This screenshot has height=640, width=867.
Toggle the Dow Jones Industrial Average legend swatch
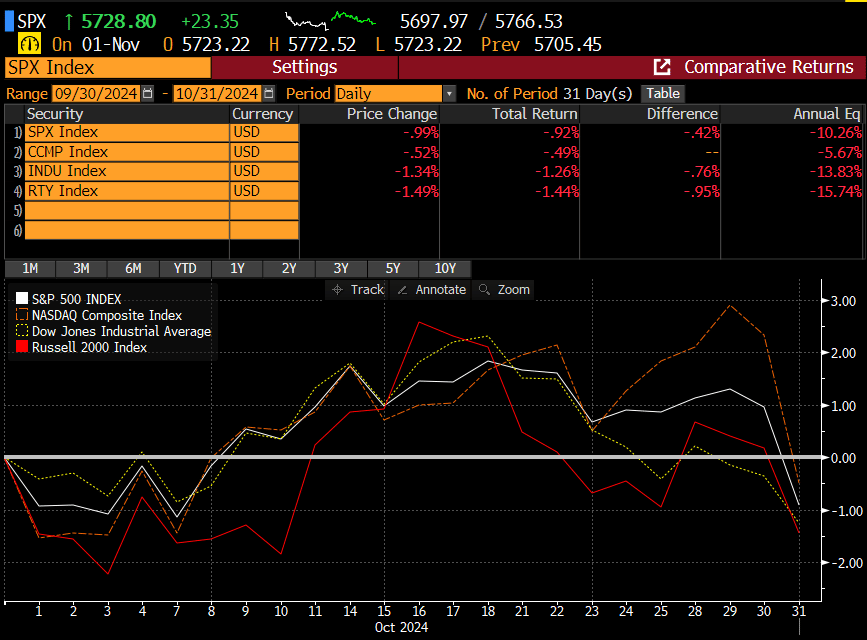click(x=22, y=331)
